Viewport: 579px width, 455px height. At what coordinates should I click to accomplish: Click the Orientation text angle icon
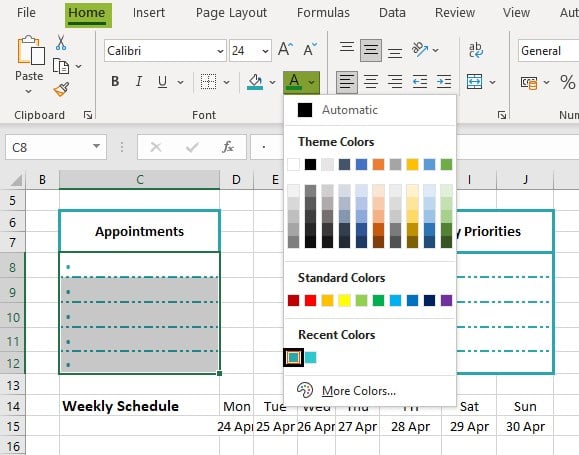(420, 49)
